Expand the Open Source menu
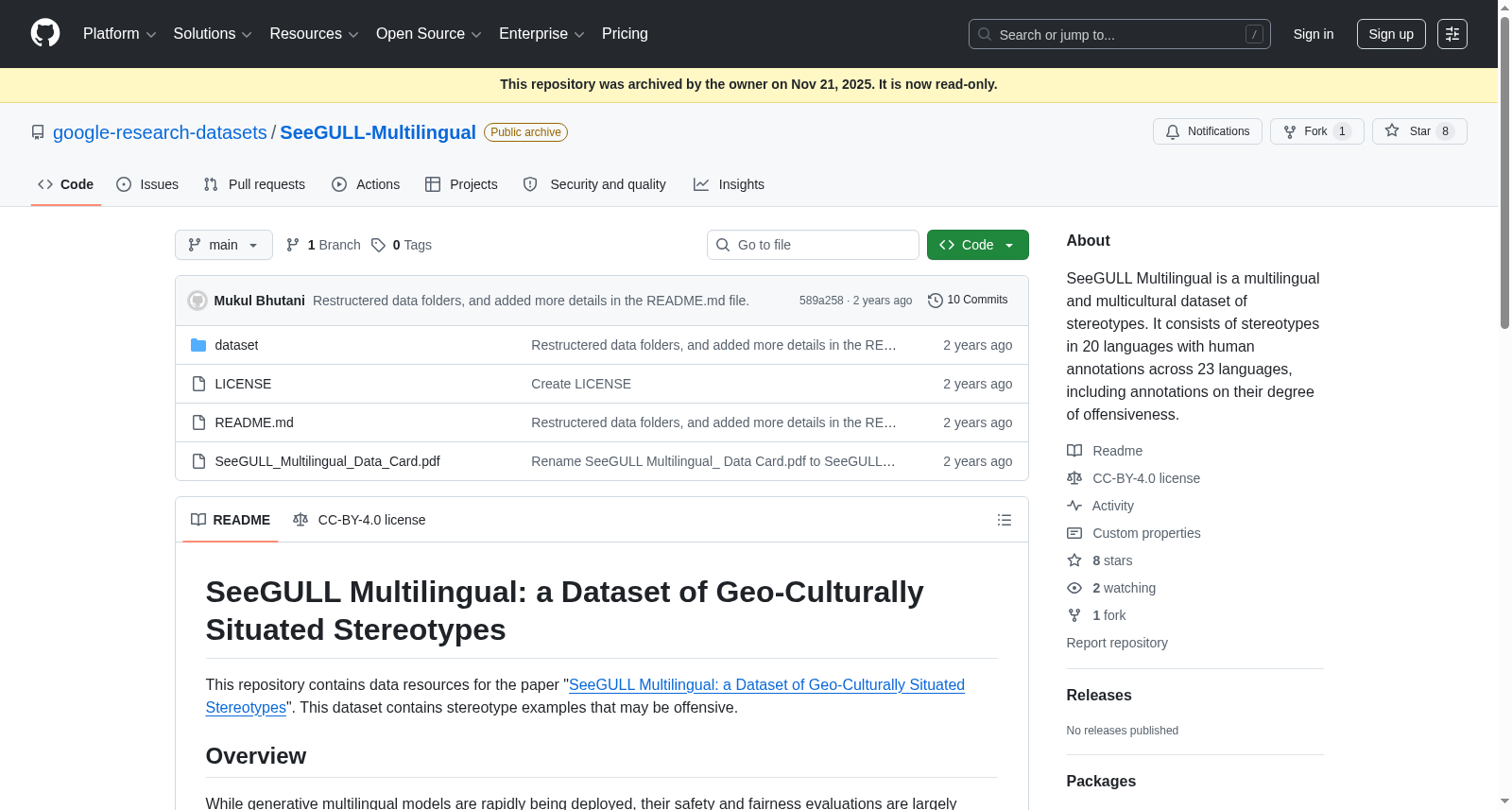Viewport: 1512px width, 810px height. (x=429, y=34)
